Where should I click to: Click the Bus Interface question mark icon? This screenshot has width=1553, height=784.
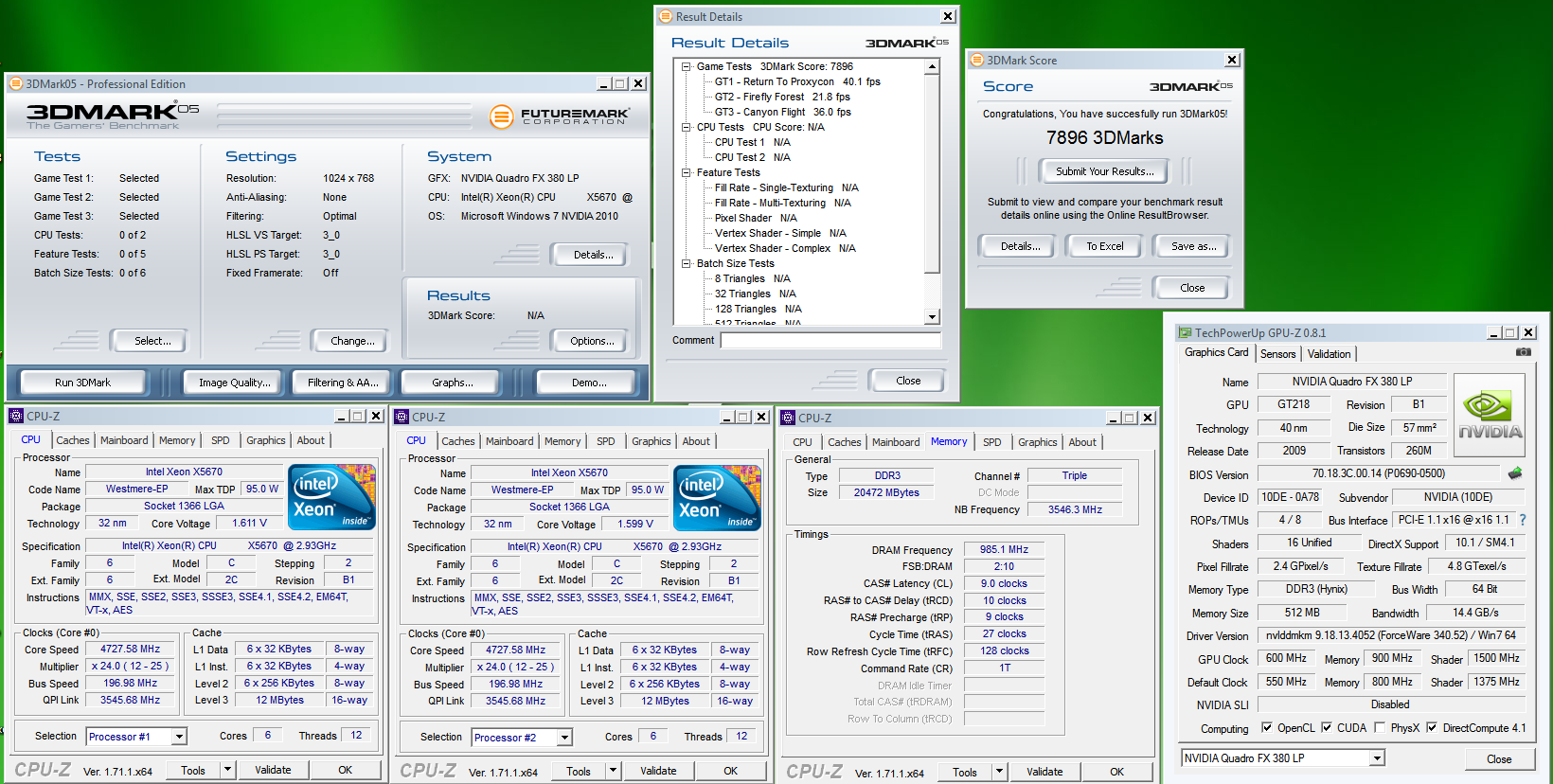[1523, 520]
